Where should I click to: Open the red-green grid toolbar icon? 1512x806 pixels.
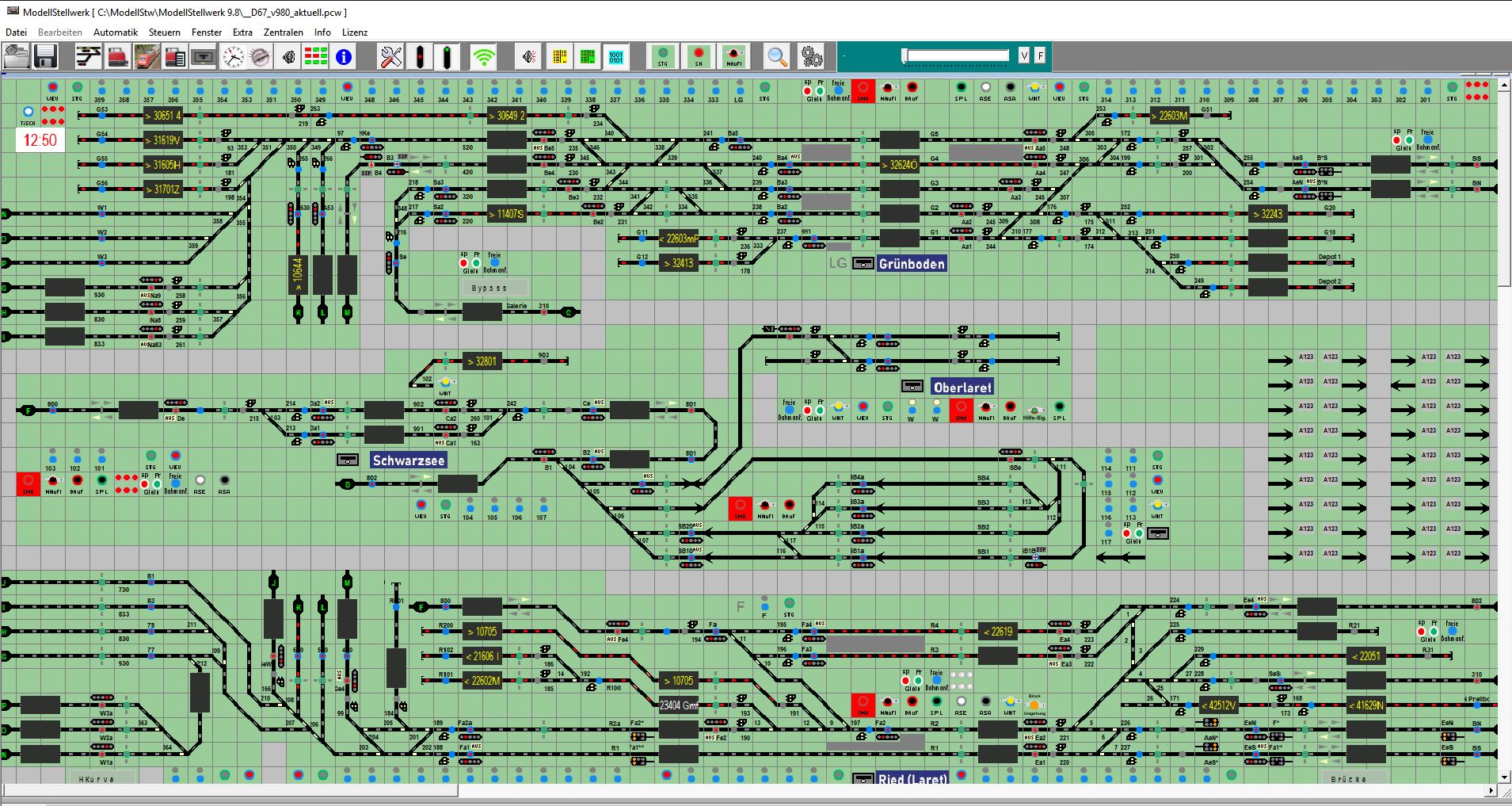(316, 57)
